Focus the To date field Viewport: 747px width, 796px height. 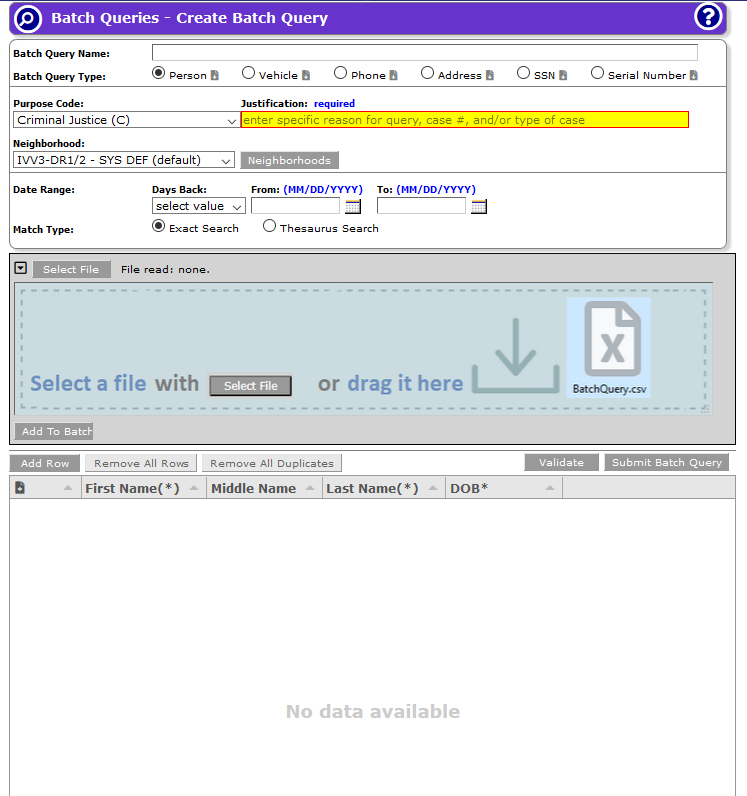pyautogui.click(x=421, y=206)
